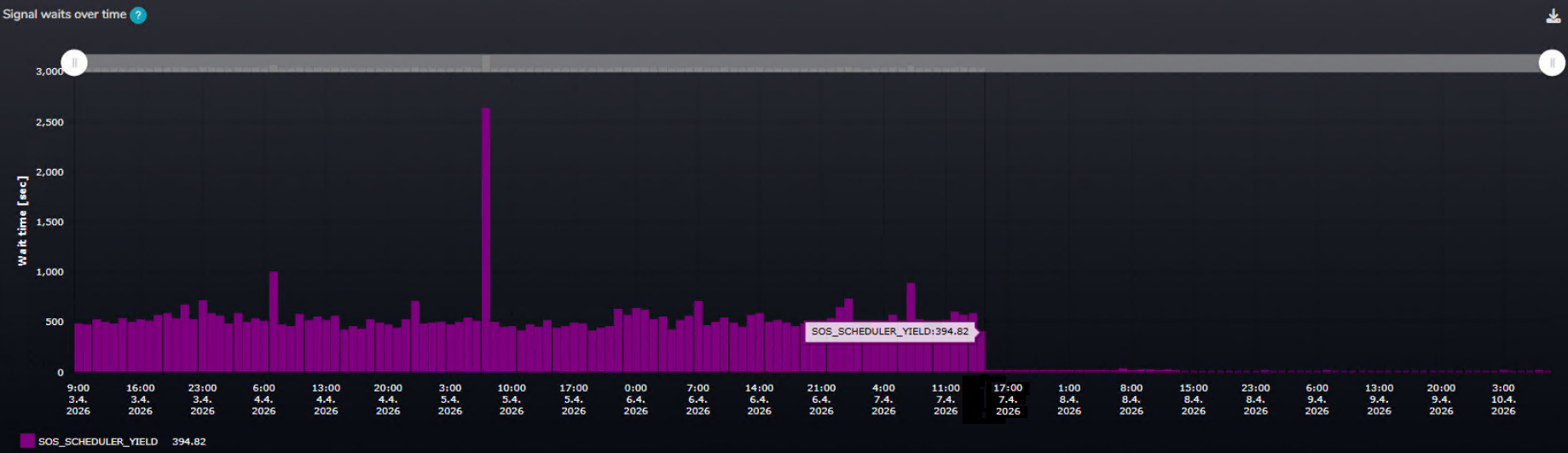Click the 9:00 3.4. 2026 axis label
1568x453 pixels.
click(x=78, y=399)
